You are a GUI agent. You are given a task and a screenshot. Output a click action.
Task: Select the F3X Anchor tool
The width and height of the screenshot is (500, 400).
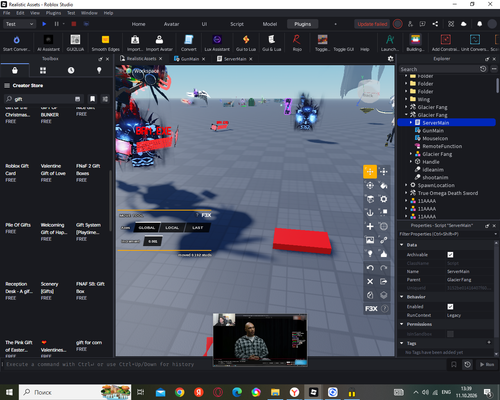pyautogui.click(x=370, y=213)
